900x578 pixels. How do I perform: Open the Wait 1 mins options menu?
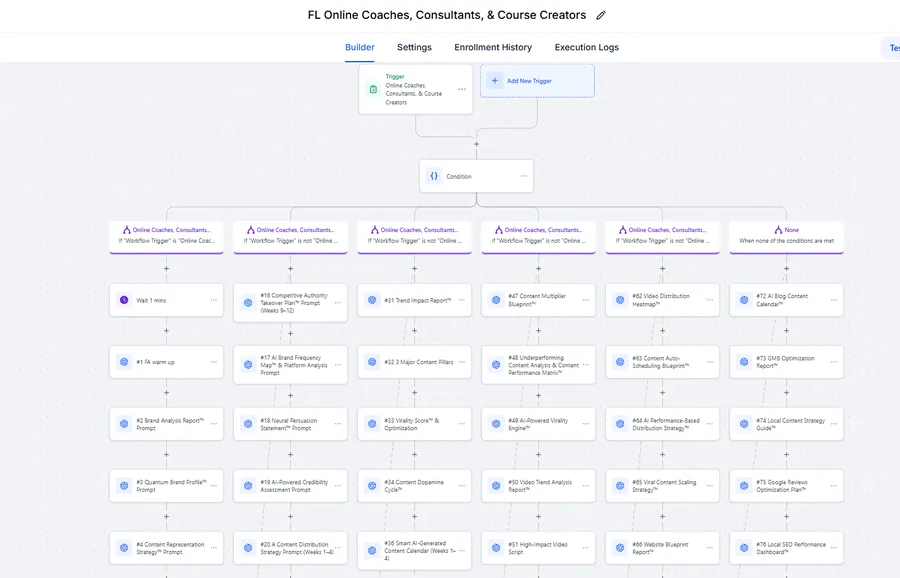tap(214, 300)
